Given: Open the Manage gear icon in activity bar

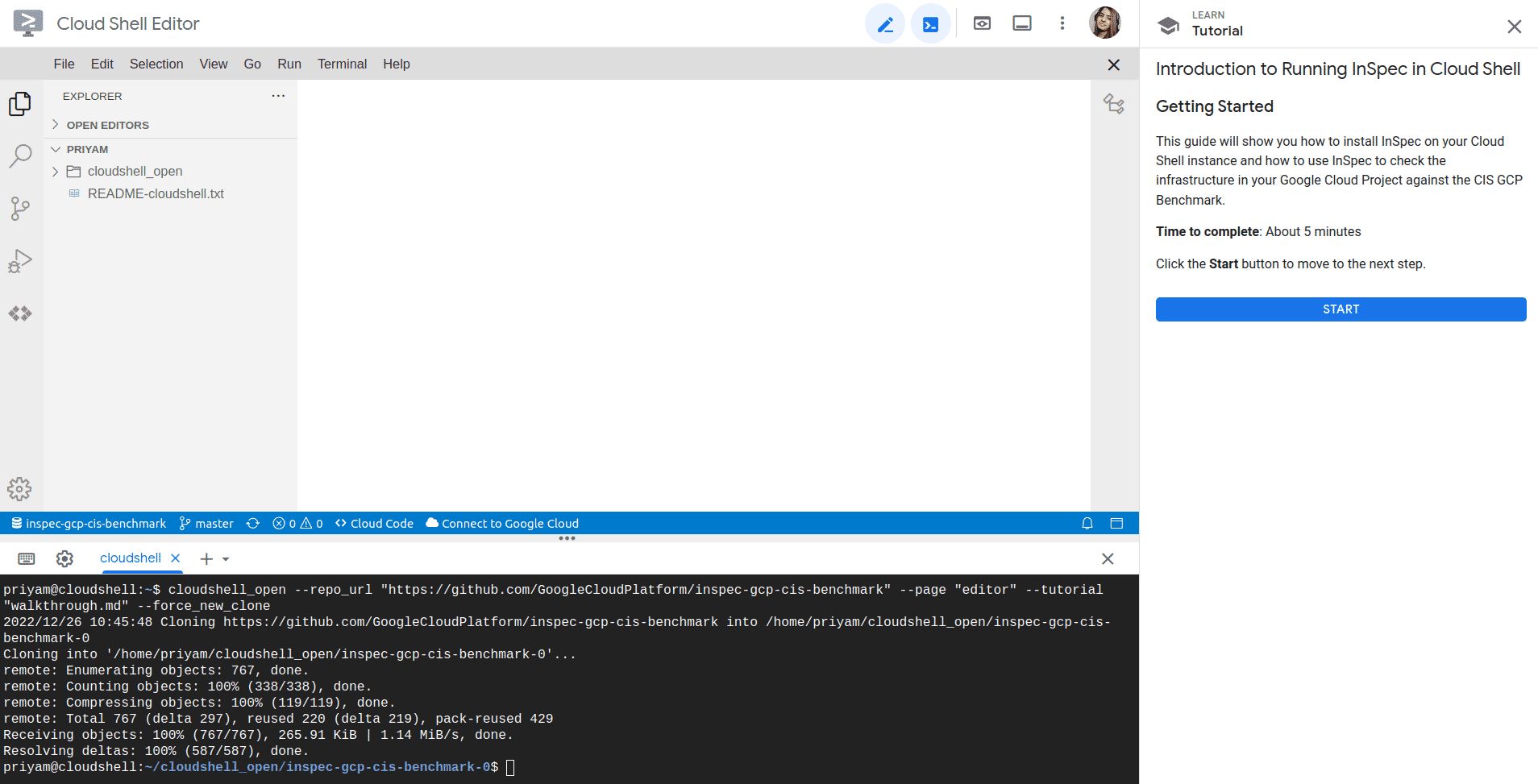Looking at the screenshot, I should pos(19,489).
